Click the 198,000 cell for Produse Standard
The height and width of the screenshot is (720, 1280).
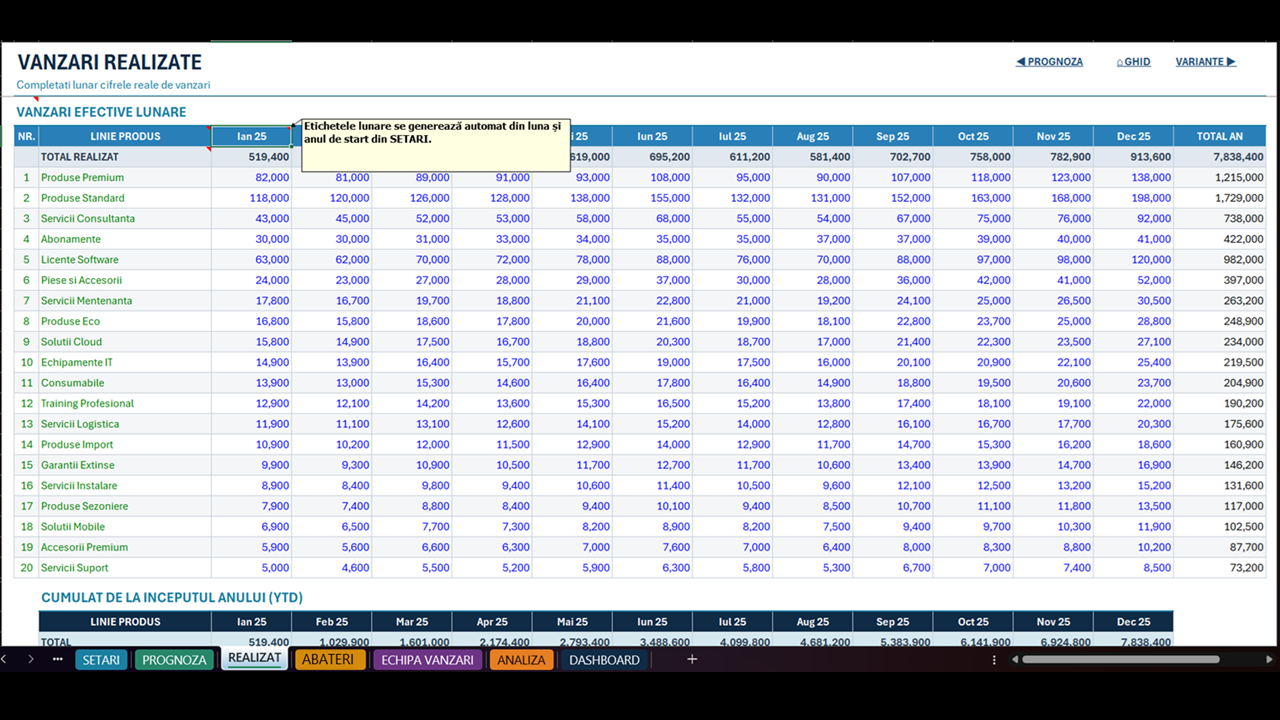click(x=1133, y=198)
